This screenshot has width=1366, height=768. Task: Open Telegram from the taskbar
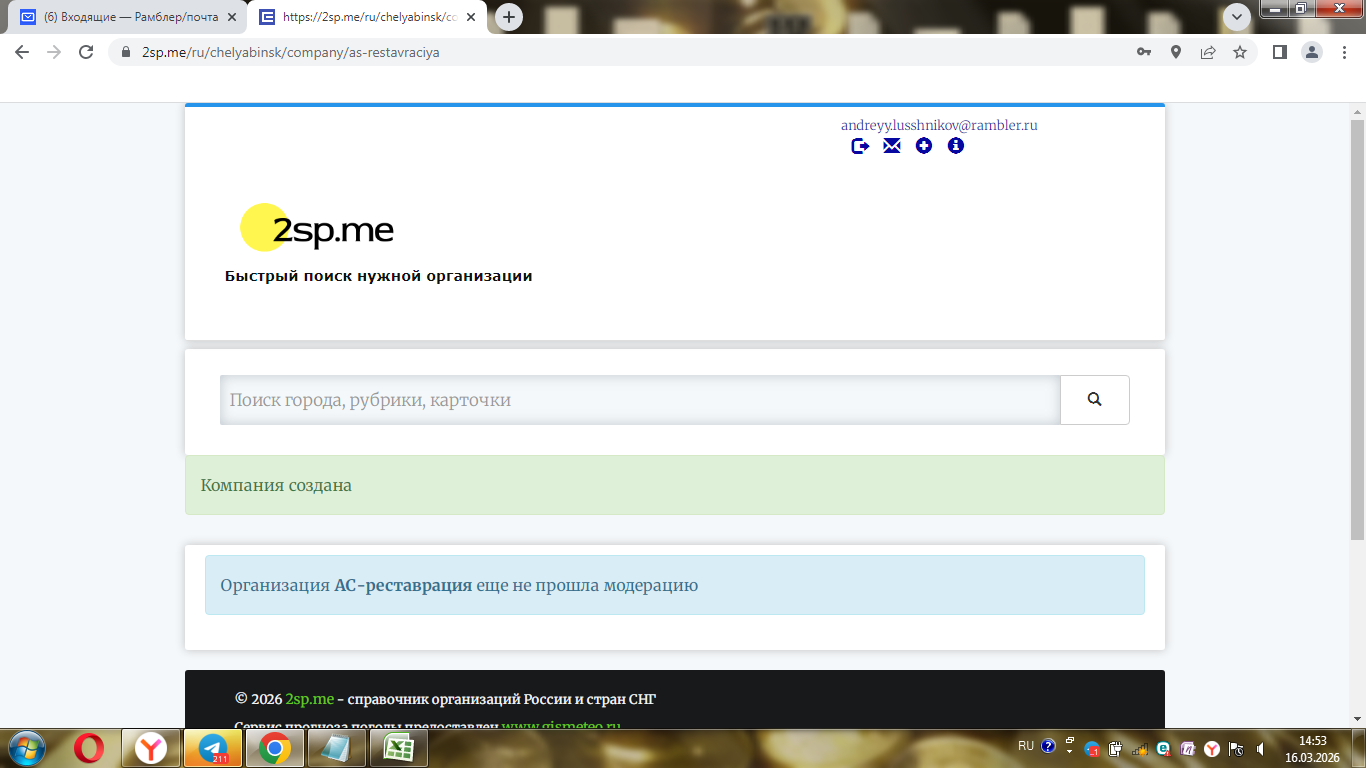pos(213,747)
